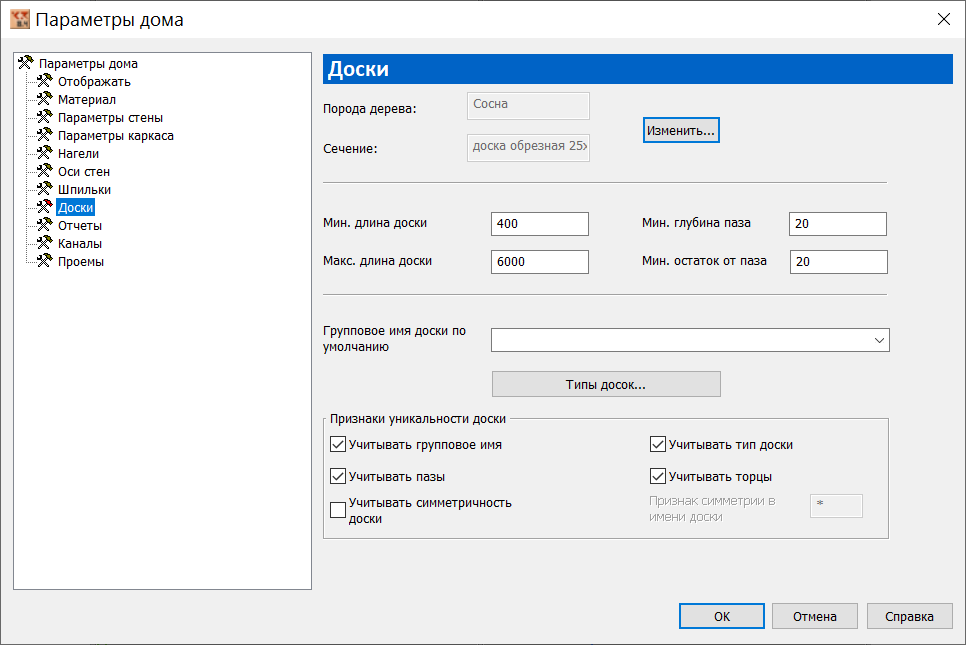This screenshot has height=645, width=966.
Task: Uncheck Учитывать пазы checkbox
Action: click(x=338, y=476)
